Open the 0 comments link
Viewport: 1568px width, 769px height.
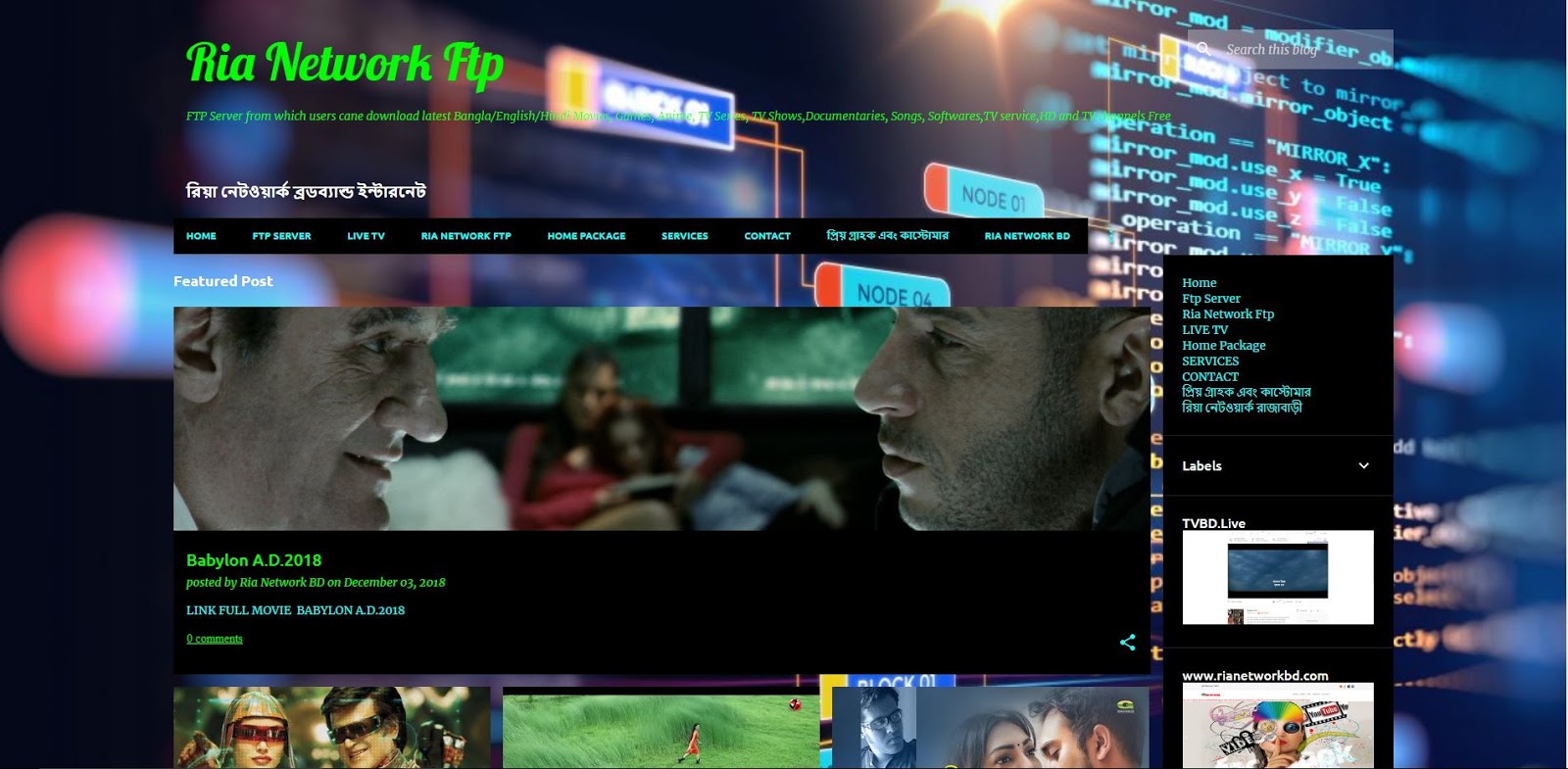pos(215,639)
